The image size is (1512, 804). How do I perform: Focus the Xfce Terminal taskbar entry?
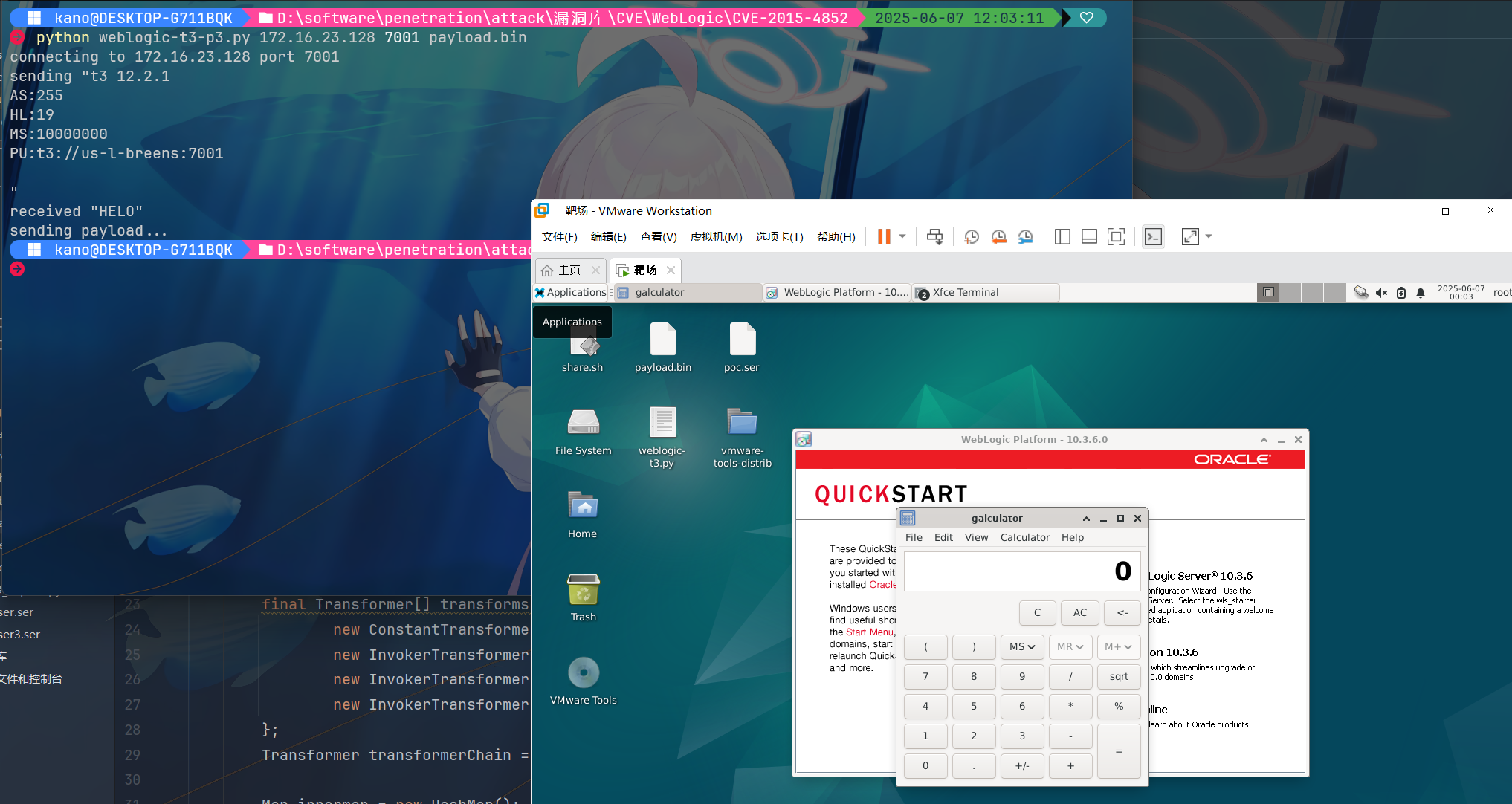point(986,293)
